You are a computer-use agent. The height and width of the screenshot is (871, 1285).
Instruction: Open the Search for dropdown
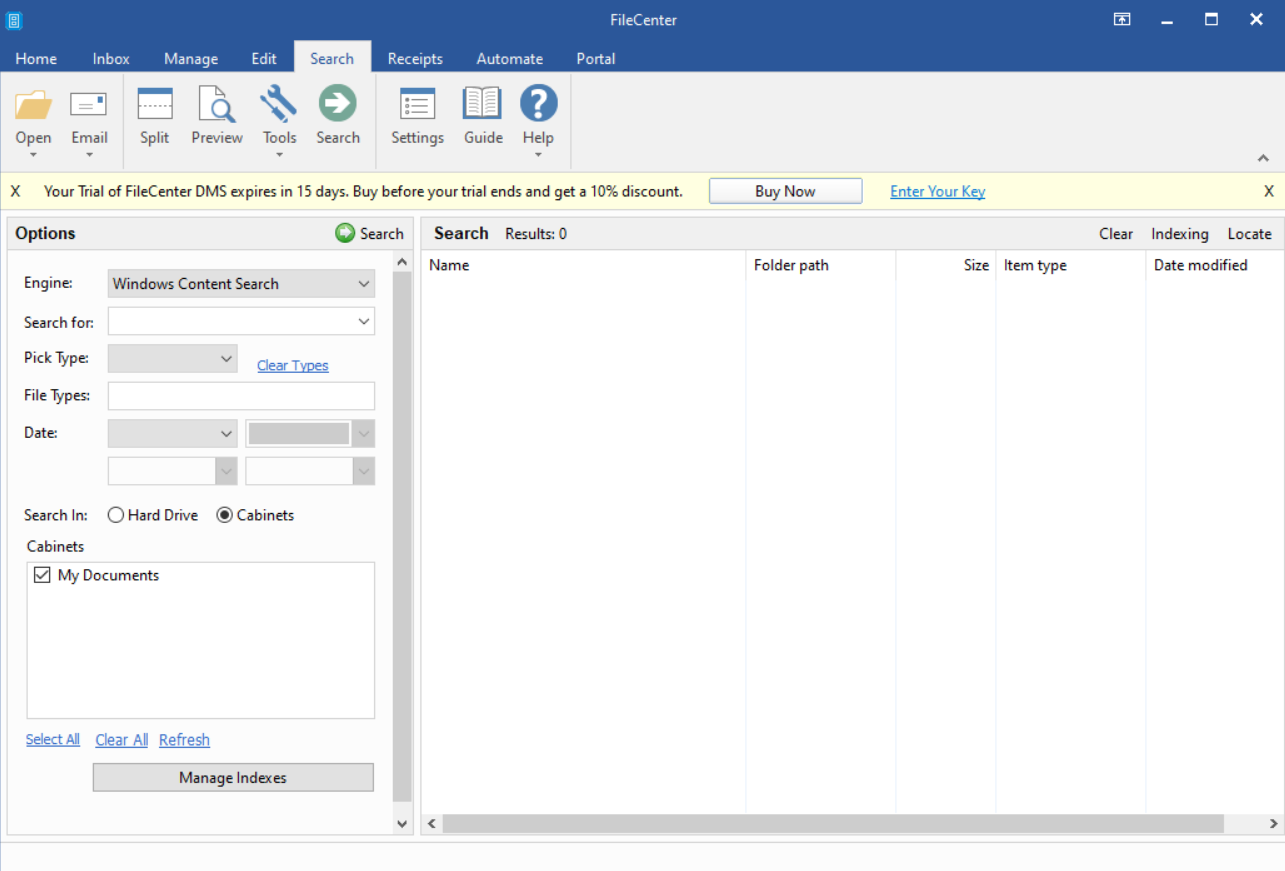363,321
